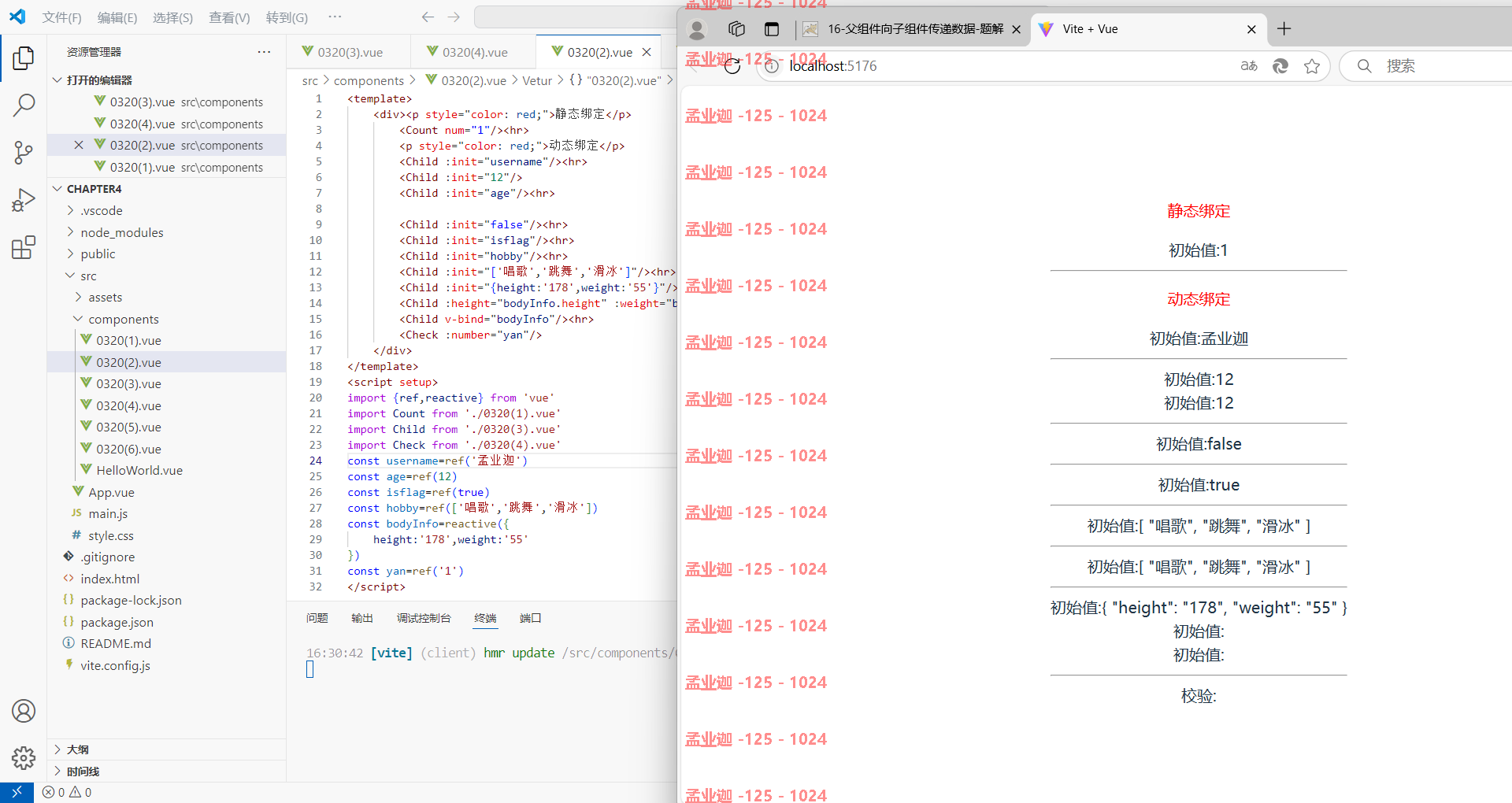Screen dimensions: 1512x803
Task: Refresh the localhost page
Action: tap(732, 66)
